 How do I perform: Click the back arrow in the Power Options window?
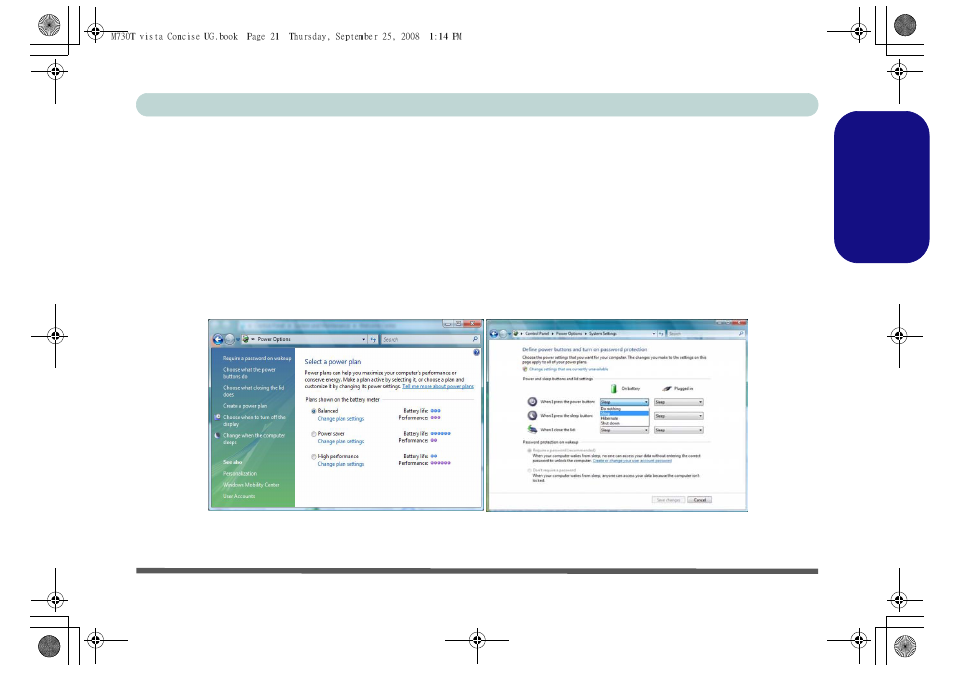pyautogui.click(x=217, y=339)
